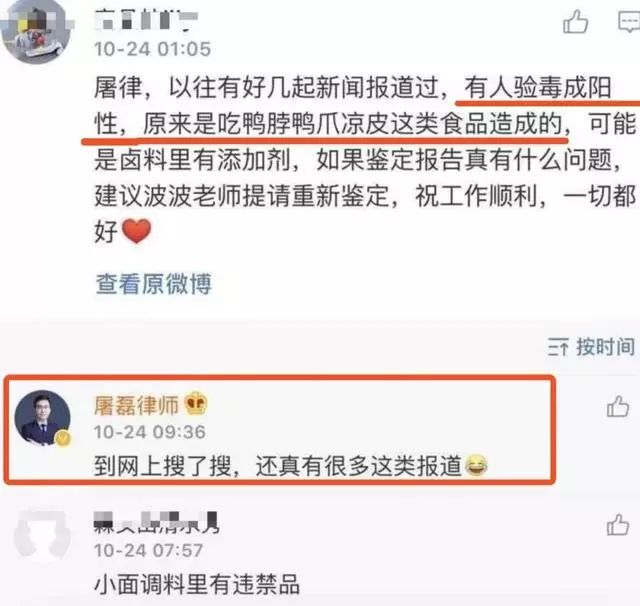Click the crown badge beside 屠磊律师
This screenshot has width=640, height=606.
click(x=196, y=404)
